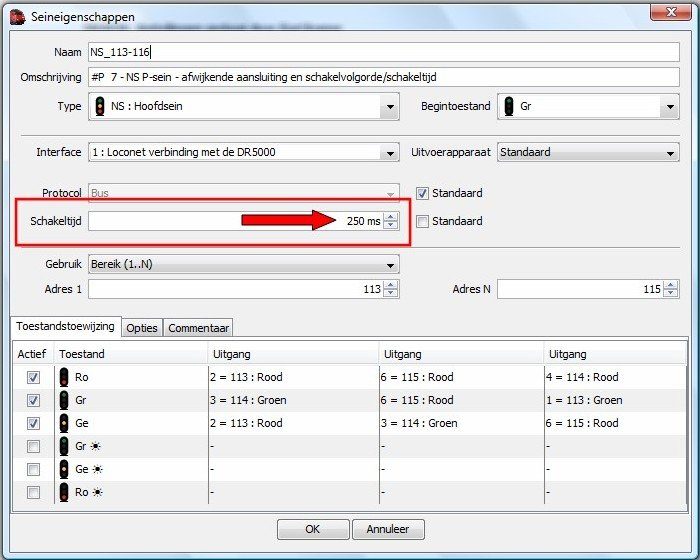The image size is (700, 560).
Task: Uncheck the Standaard checkbox next to Protocol
Action: [422, 193]
